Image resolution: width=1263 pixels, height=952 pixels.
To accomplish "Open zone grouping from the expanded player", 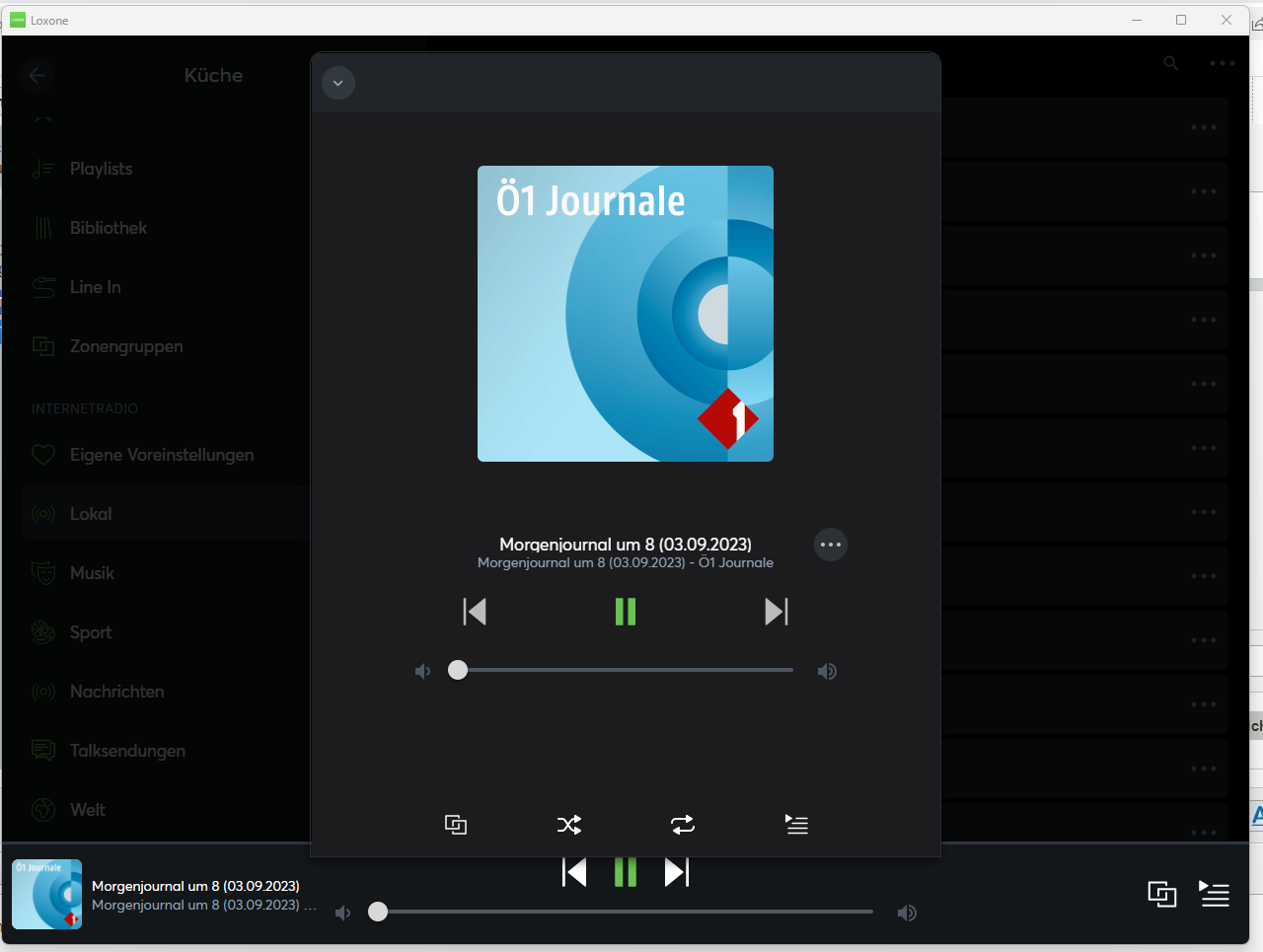I will click(x=456, y=825).
